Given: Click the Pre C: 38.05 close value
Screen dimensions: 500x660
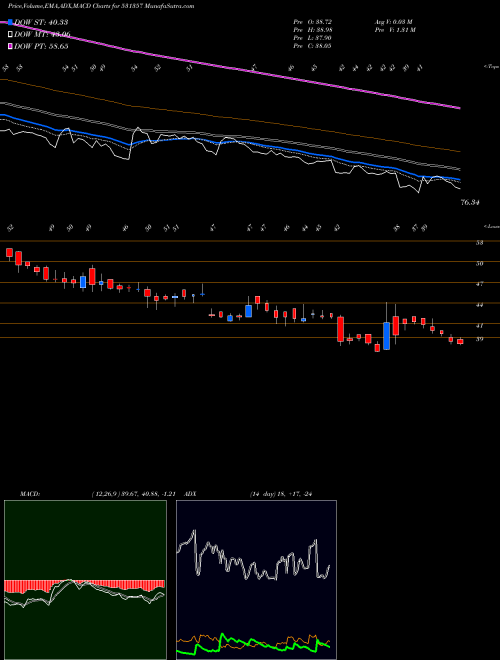Looking at the screenshot, I should point(313,46).
